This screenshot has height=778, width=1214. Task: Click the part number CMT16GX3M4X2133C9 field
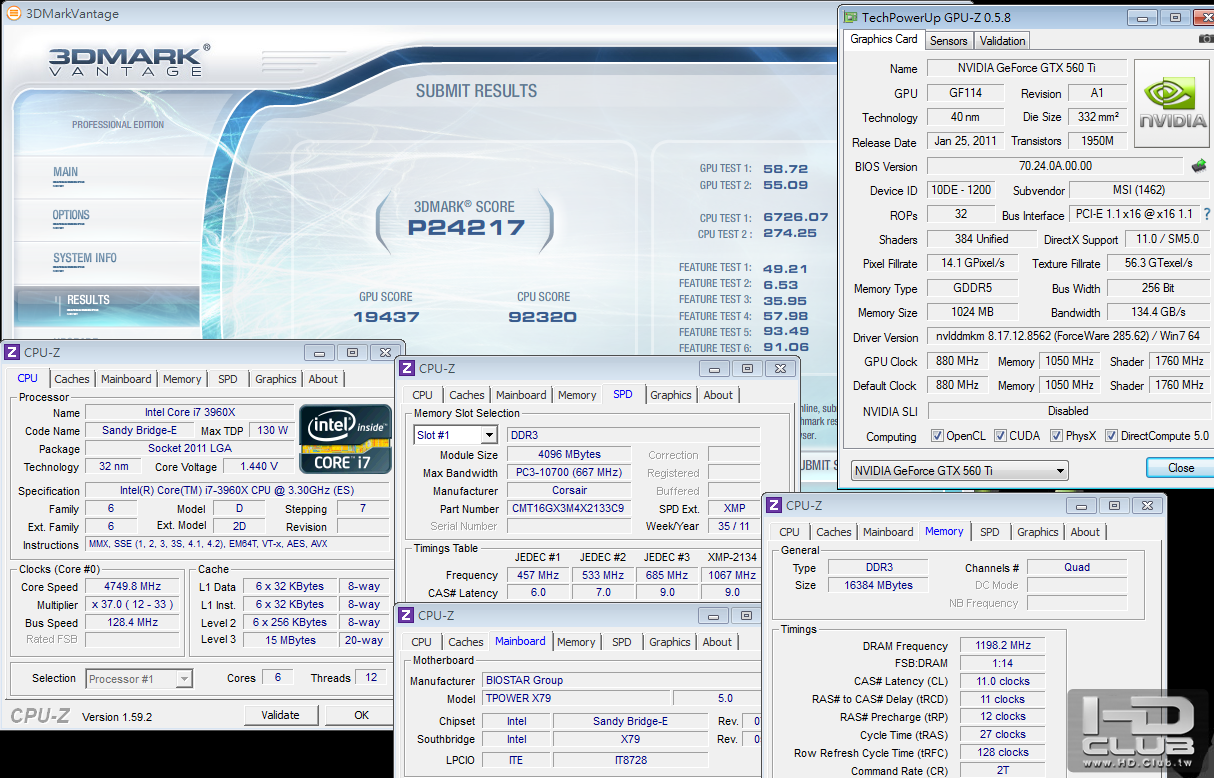569,509
